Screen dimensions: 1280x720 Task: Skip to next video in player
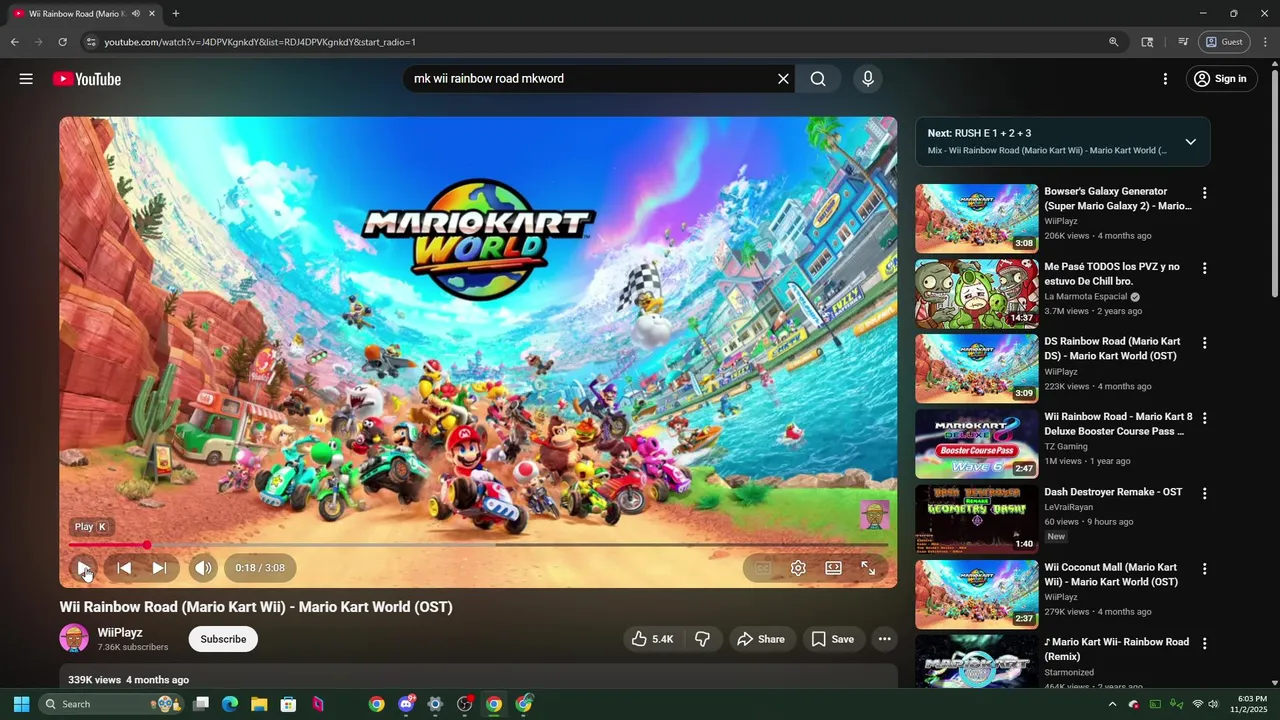pos(159,568)
